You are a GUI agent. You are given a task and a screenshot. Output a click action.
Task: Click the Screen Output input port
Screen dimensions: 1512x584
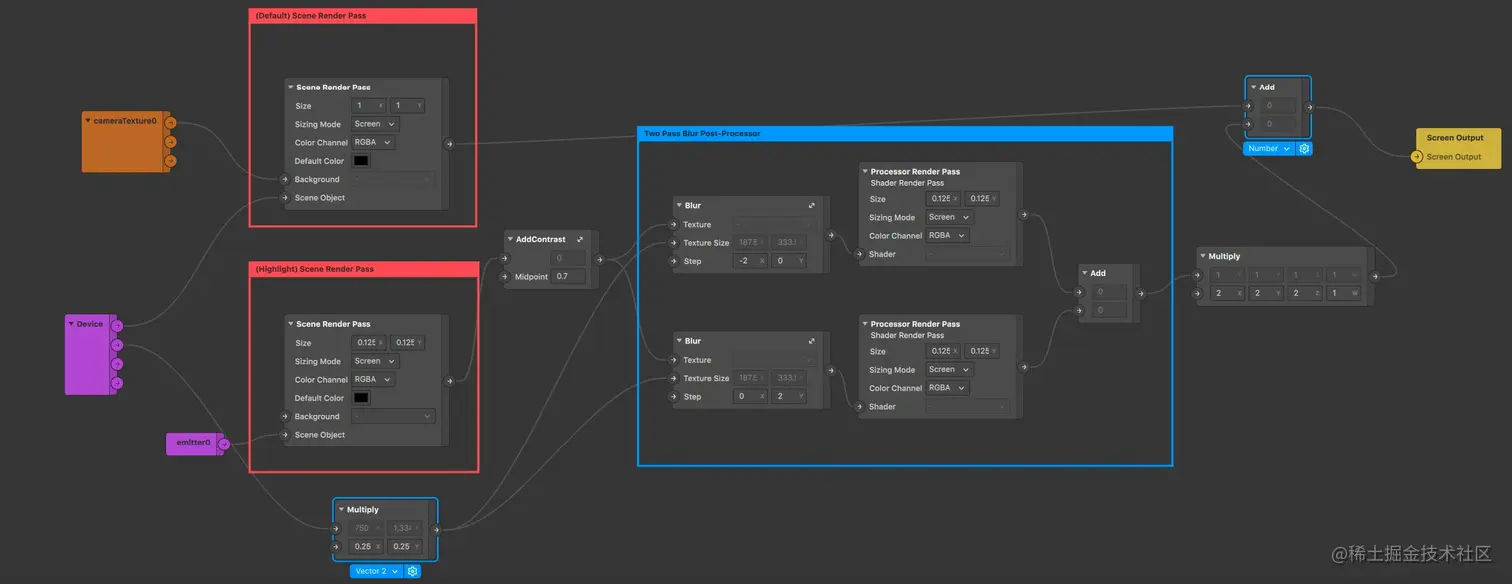(1416, 157)
